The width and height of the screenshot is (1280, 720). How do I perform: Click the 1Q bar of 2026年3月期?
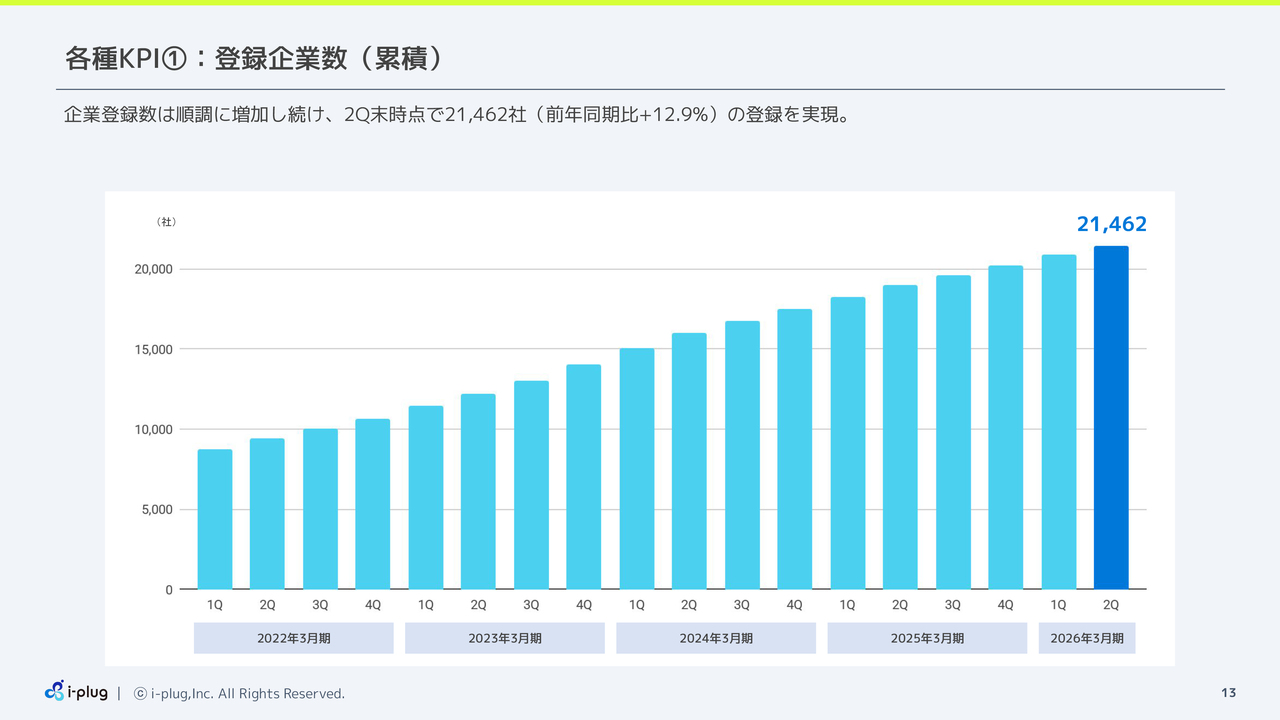[1058, 422]
